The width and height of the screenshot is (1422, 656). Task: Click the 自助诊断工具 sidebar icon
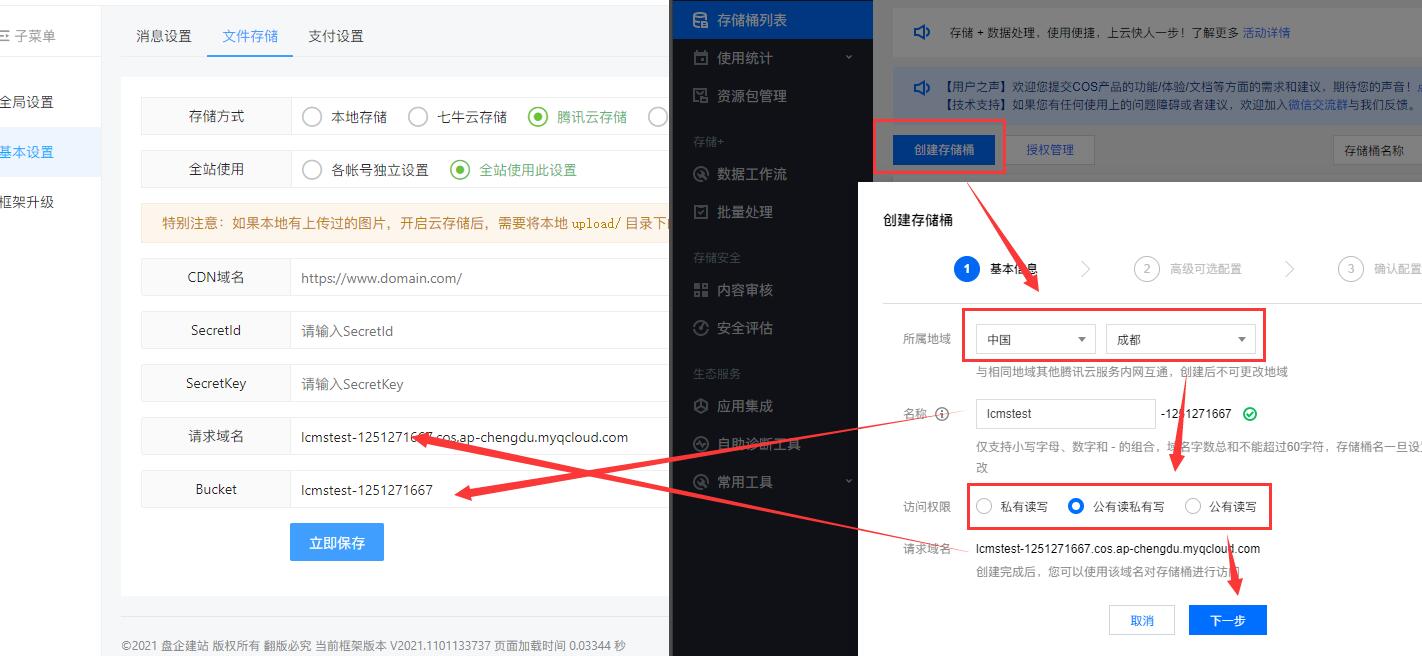pyautogui.click(x=701, y=444)
